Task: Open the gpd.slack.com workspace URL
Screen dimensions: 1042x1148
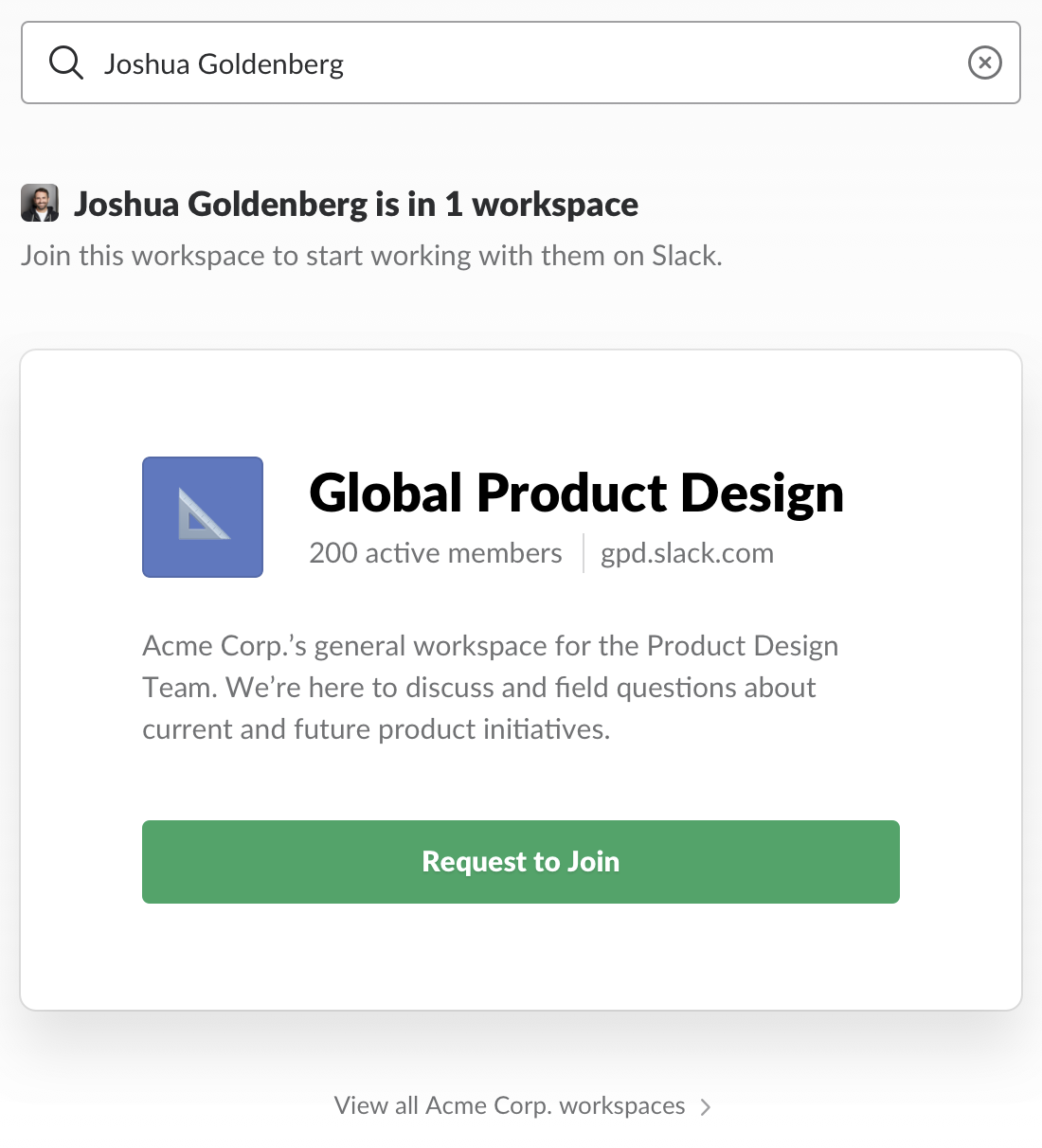Action: point(687,553)
